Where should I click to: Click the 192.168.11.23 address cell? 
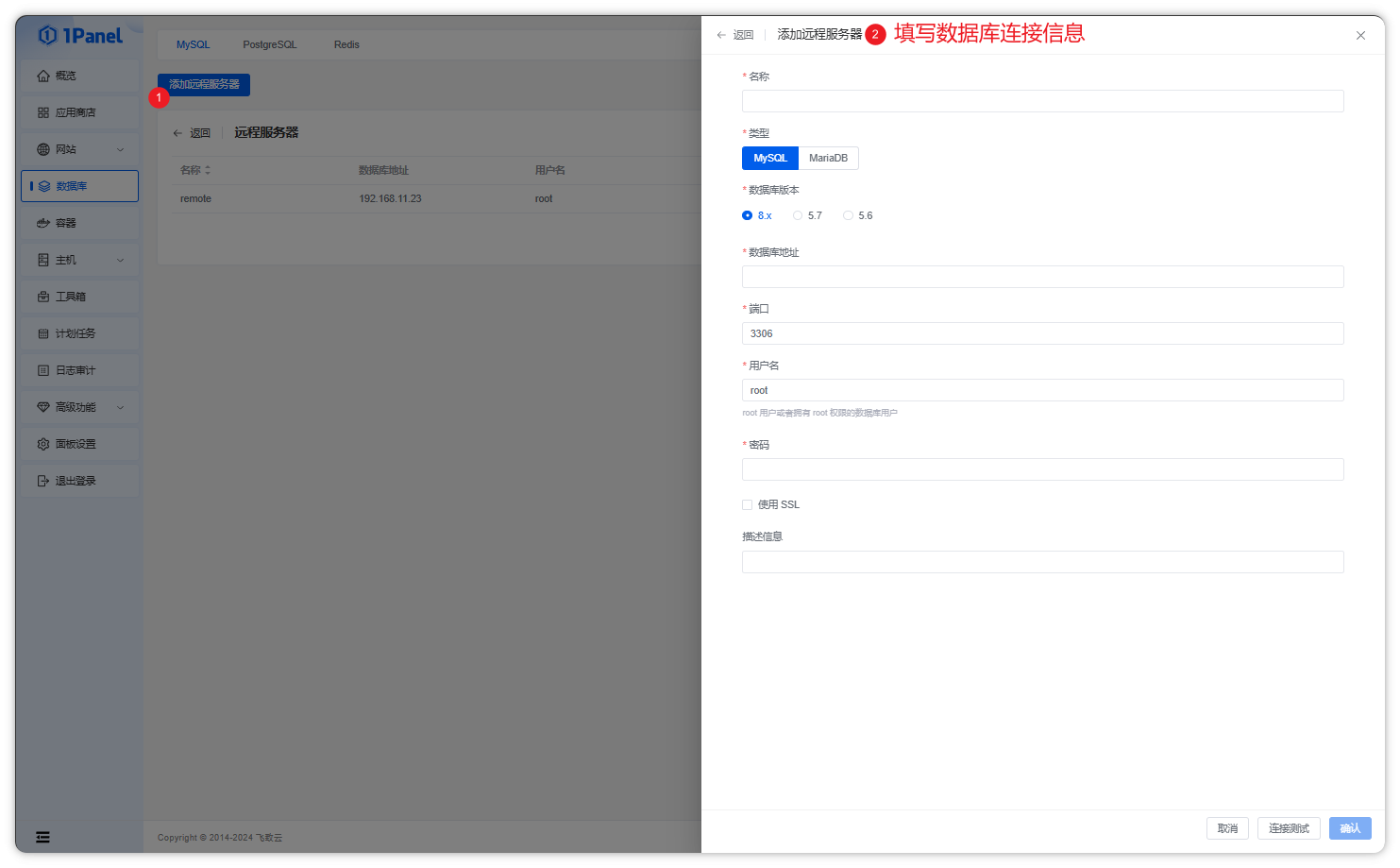click(390, 199)
